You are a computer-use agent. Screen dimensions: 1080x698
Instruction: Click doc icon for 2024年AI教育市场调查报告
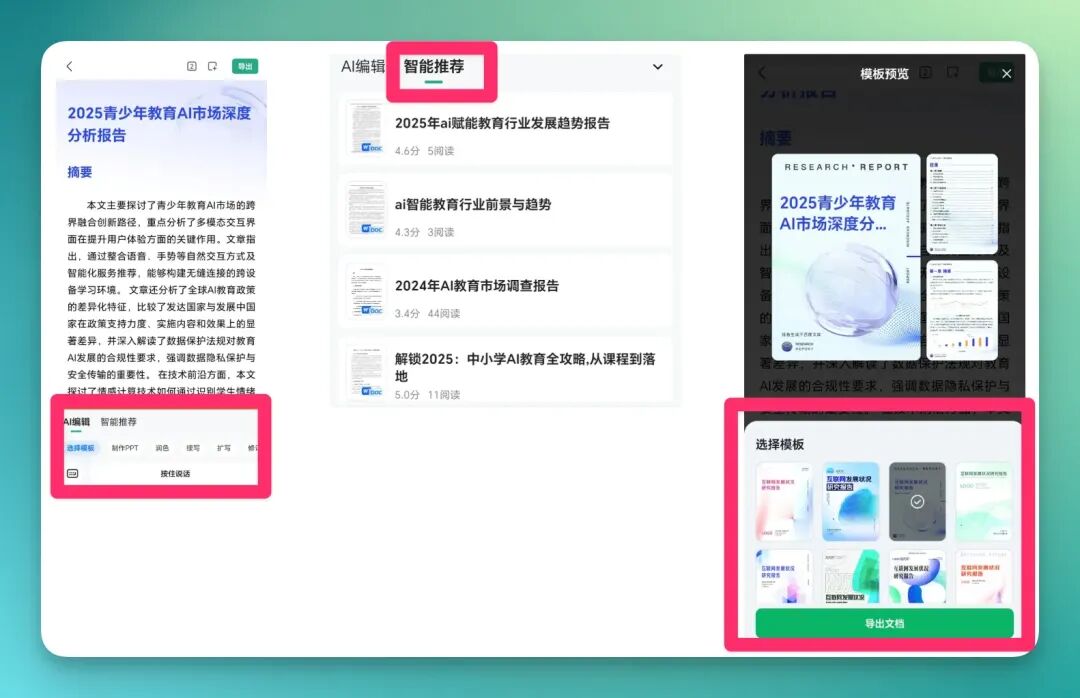(x=366, y=291)
